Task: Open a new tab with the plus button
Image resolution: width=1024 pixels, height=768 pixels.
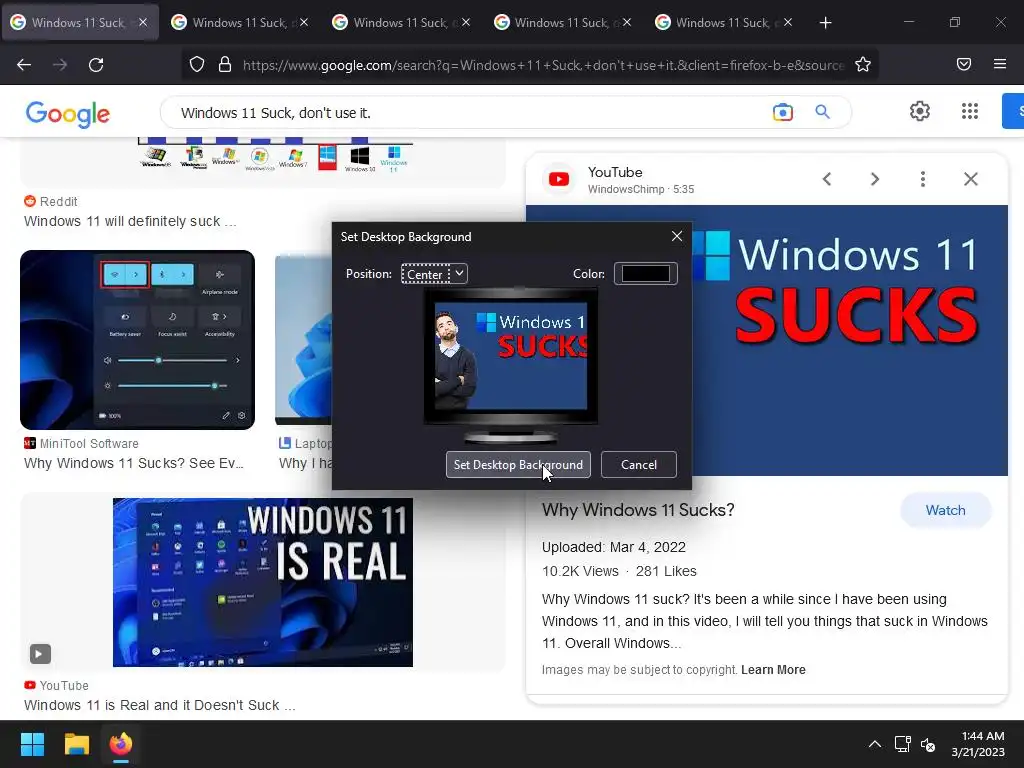Action: (825, 23)
